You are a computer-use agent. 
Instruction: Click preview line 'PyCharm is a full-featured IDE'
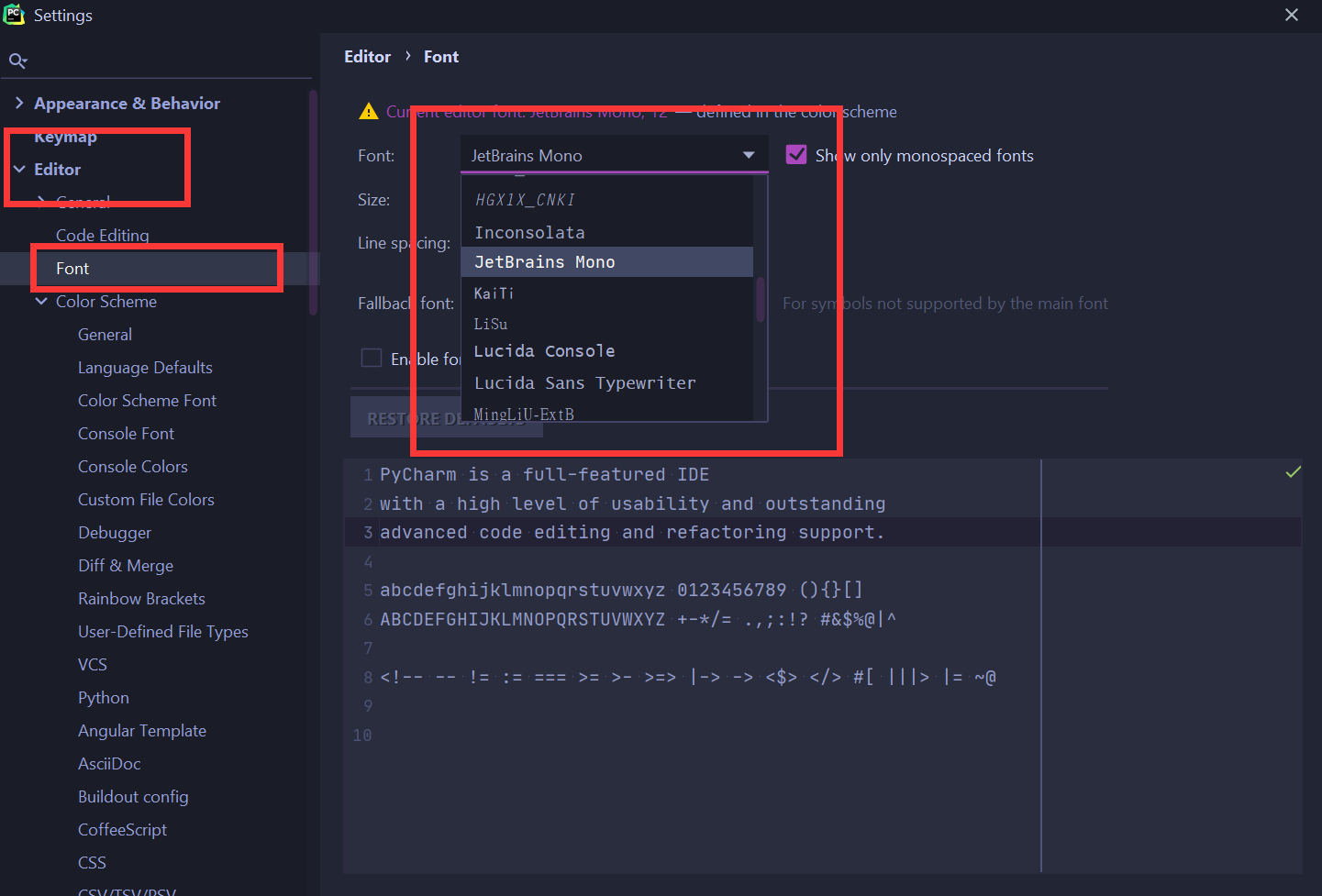click(x=544, y=474)
